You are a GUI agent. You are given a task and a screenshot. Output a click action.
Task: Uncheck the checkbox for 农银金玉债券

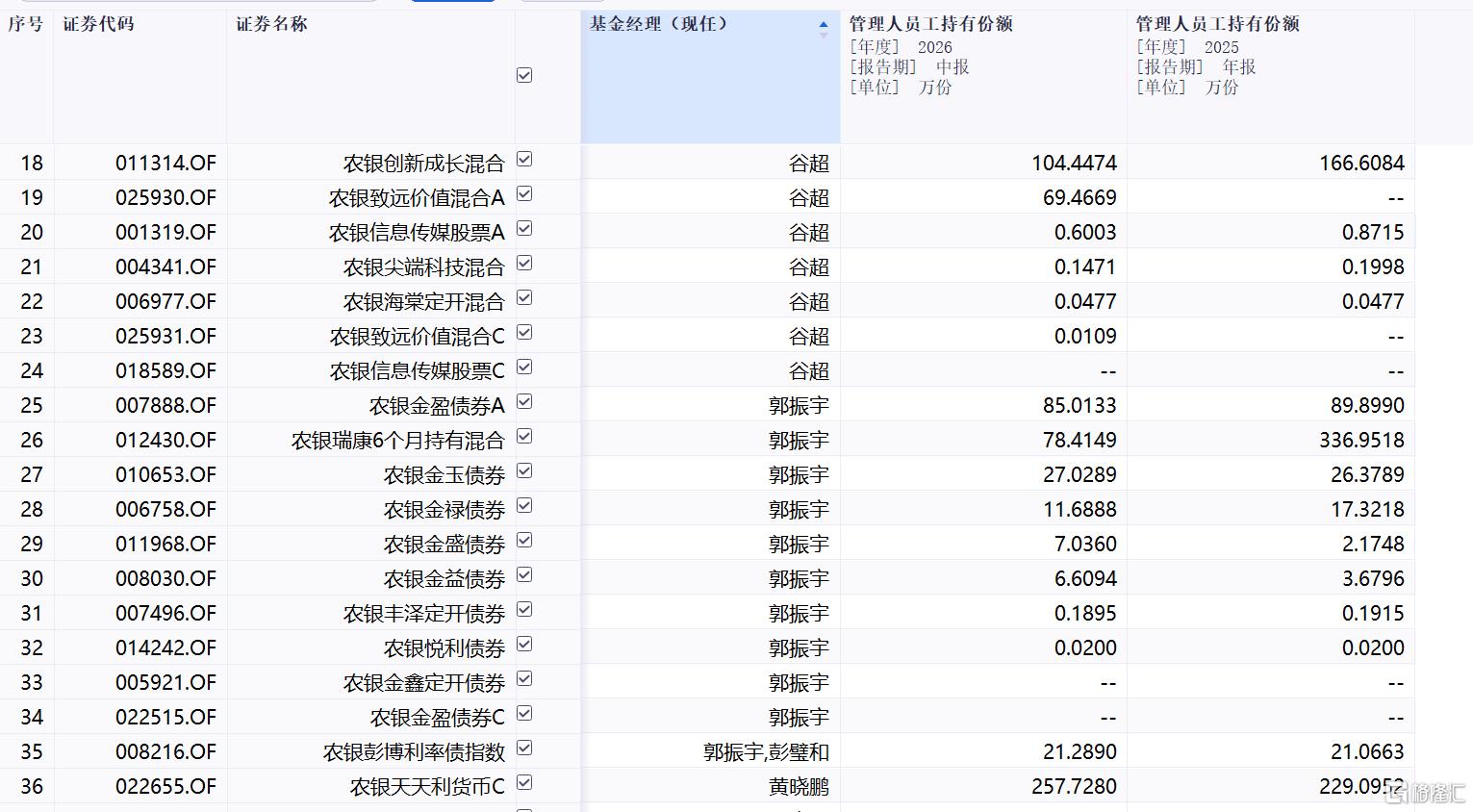(x=524, y=471)
